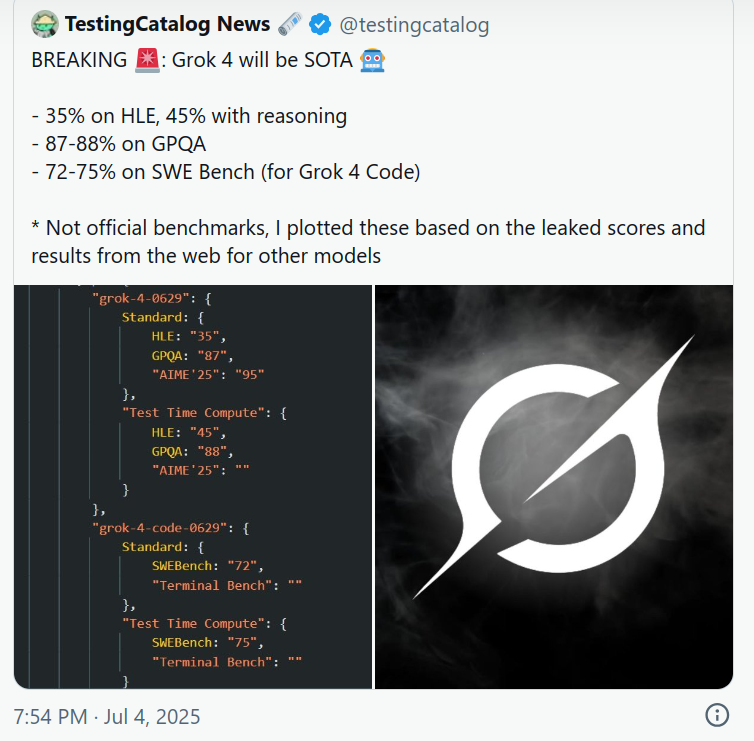Click the "grok-4-code-0629" key in code image
The height and width of the screenshot is (741, 754).
click(160, 528)
